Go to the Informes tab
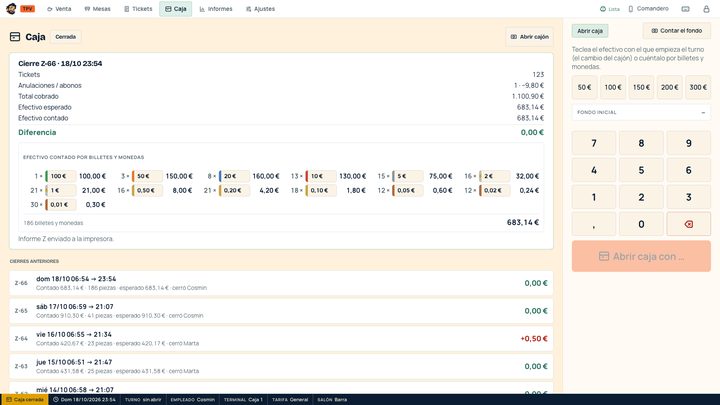Screen dimensions: 720x405 click(x=216, y=9)
